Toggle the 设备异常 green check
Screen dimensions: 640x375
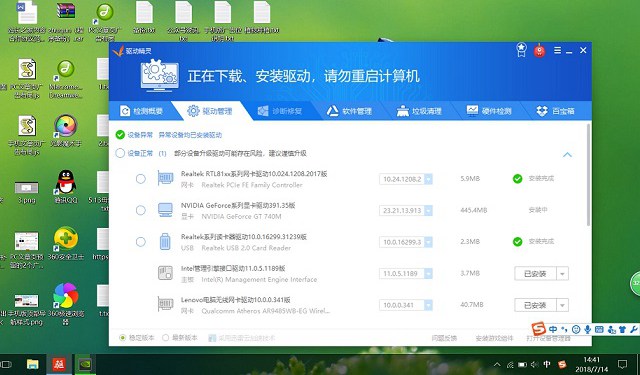(x=120, y=135)
